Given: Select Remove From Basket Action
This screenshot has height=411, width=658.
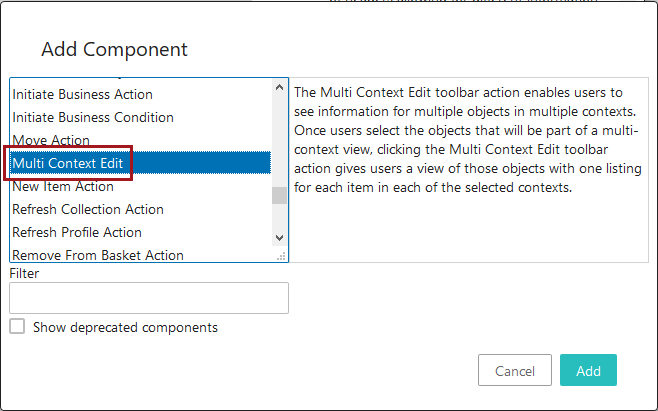Looking at the screenshot, I should pyautogui.click(x=98, y=255).
